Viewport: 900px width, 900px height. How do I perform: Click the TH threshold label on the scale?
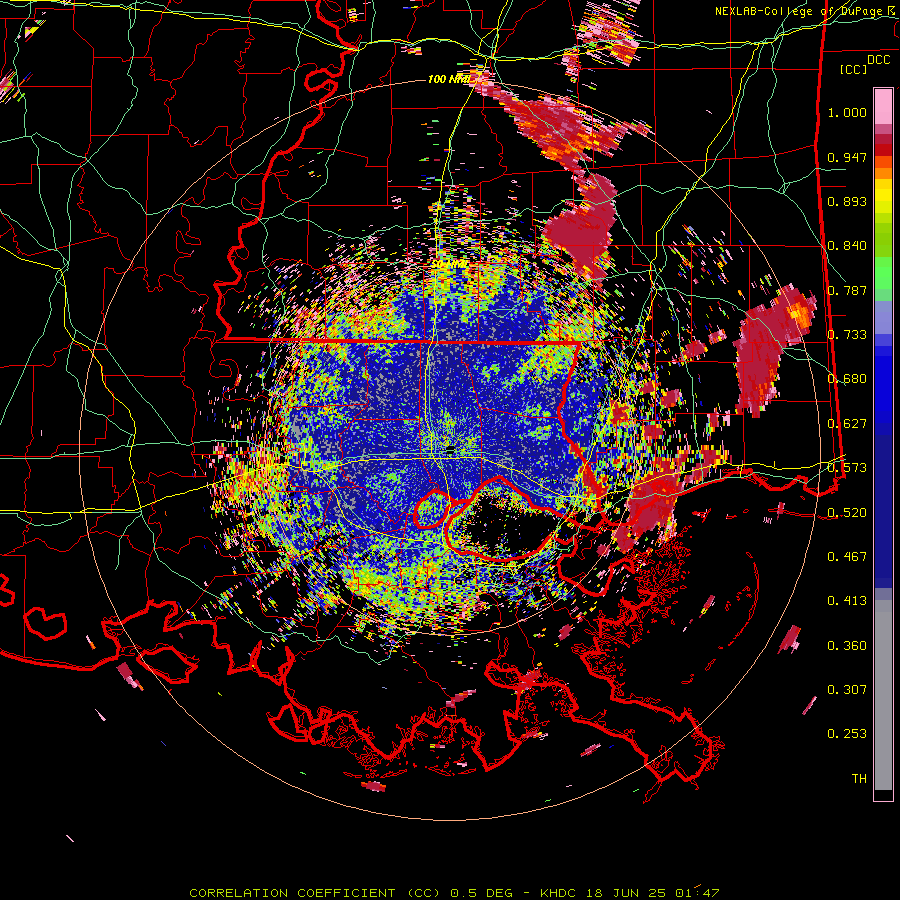tap(859, 779)
